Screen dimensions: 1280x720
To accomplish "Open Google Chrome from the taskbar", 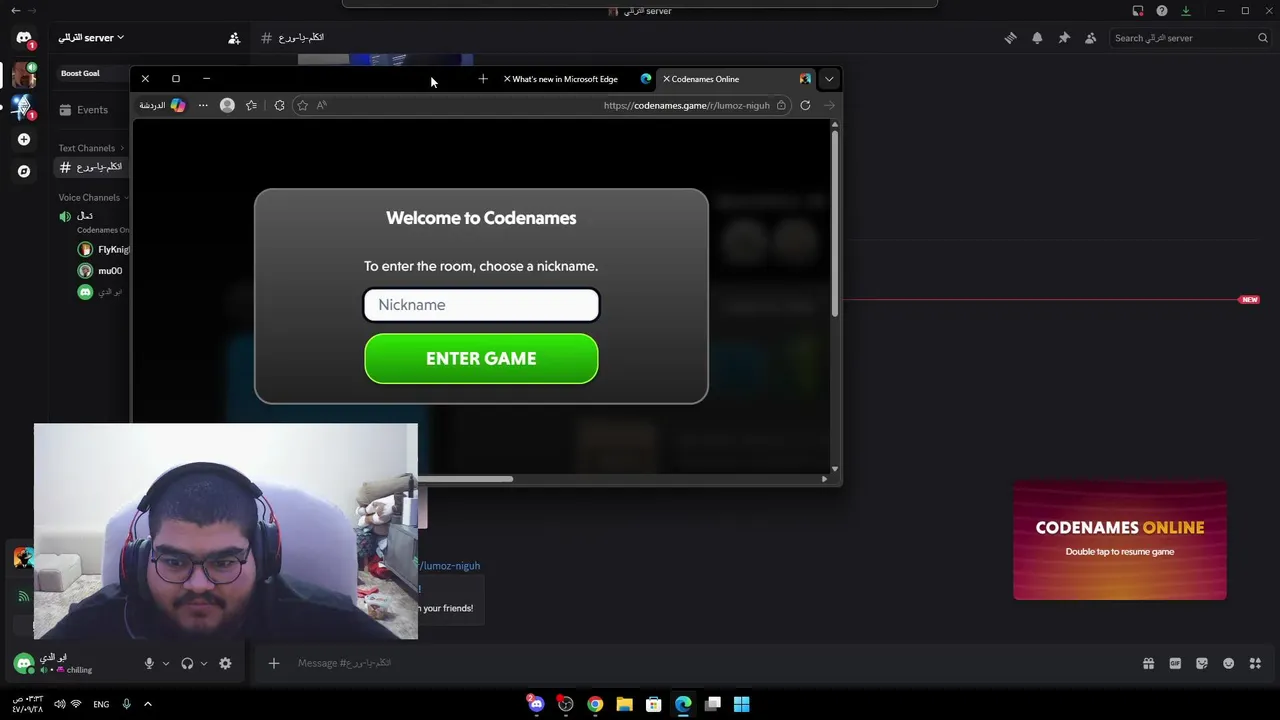I will click(595, 704).
